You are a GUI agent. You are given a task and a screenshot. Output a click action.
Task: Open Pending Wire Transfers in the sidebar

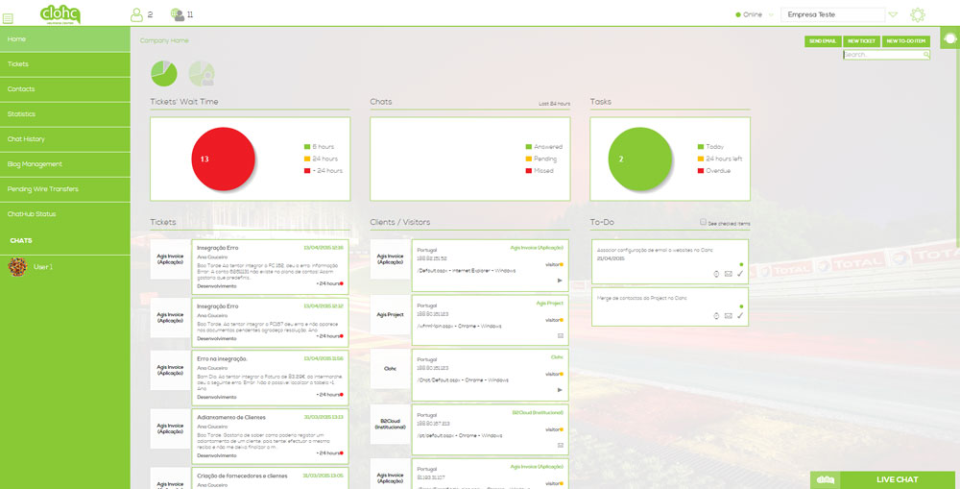click(x=65, y=190)
